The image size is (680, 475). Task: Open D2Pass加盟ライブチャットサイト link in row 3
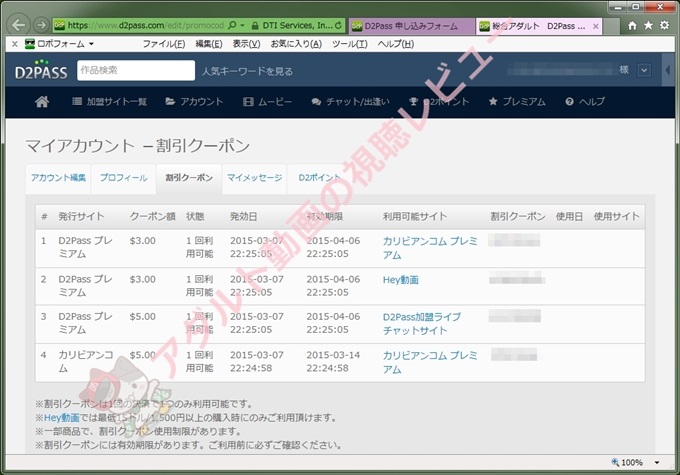pyautogui.click(x=422, y=324)
